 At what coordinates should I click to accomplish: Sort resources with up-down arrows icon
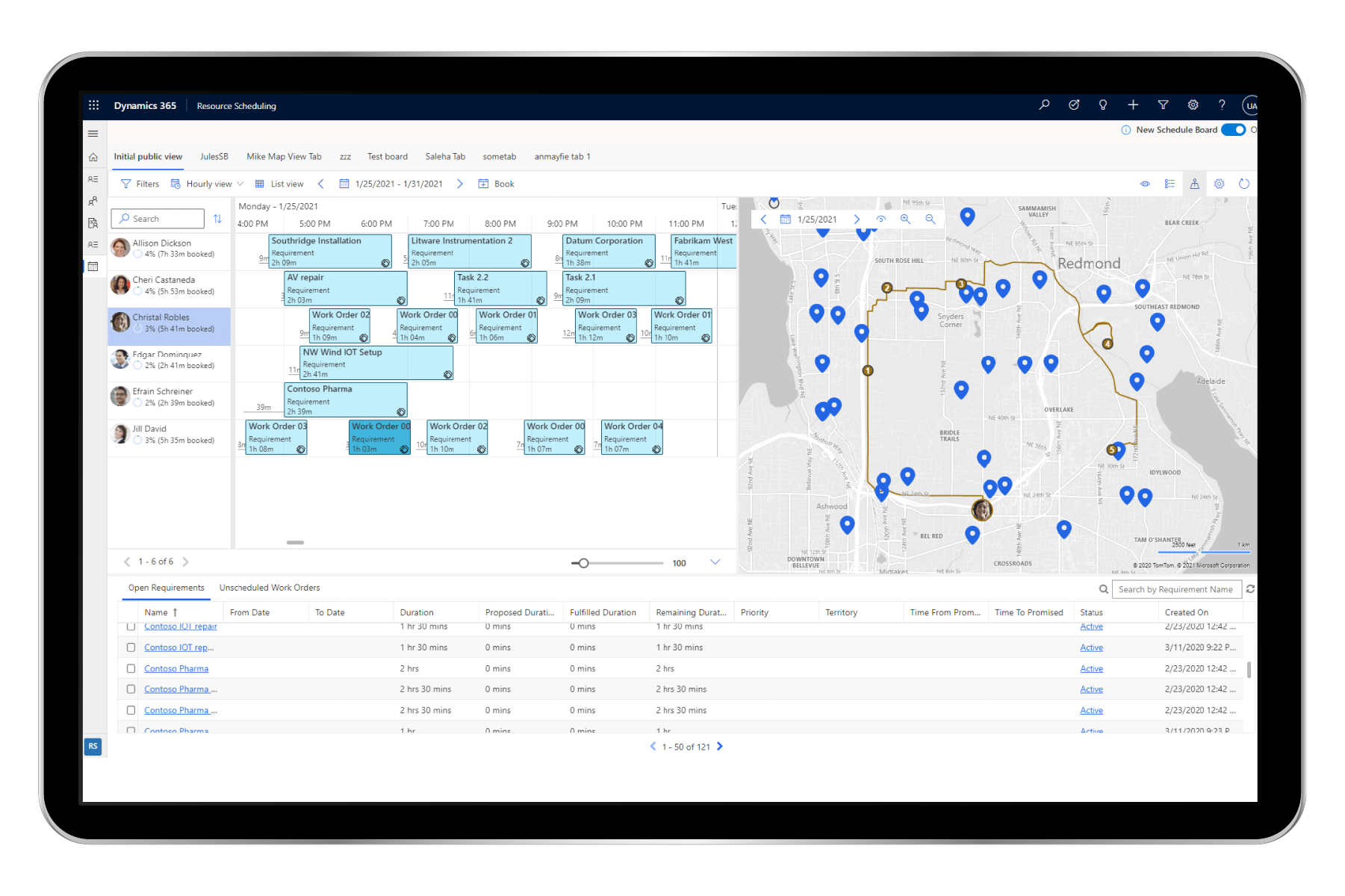click(217, 219)
